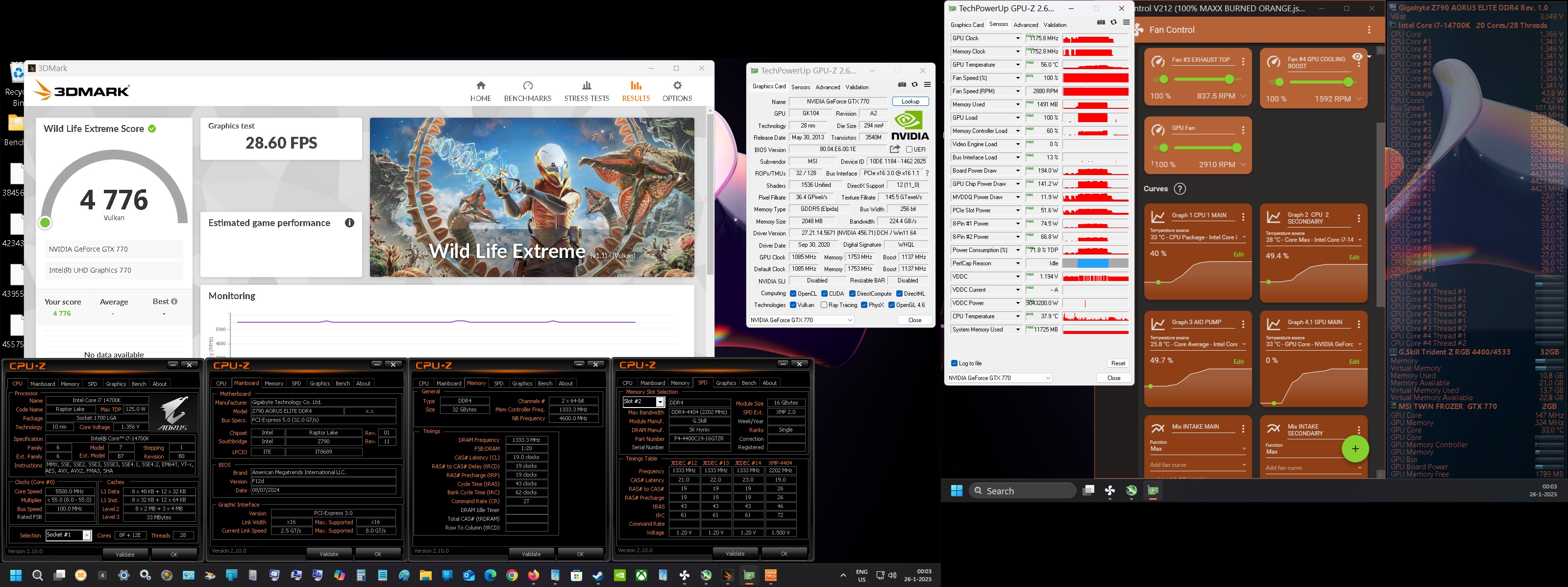Click camera icon in GPU-Z Sensors window
This screenshot has width=1568, height=587.
[x=1101, y=23]
